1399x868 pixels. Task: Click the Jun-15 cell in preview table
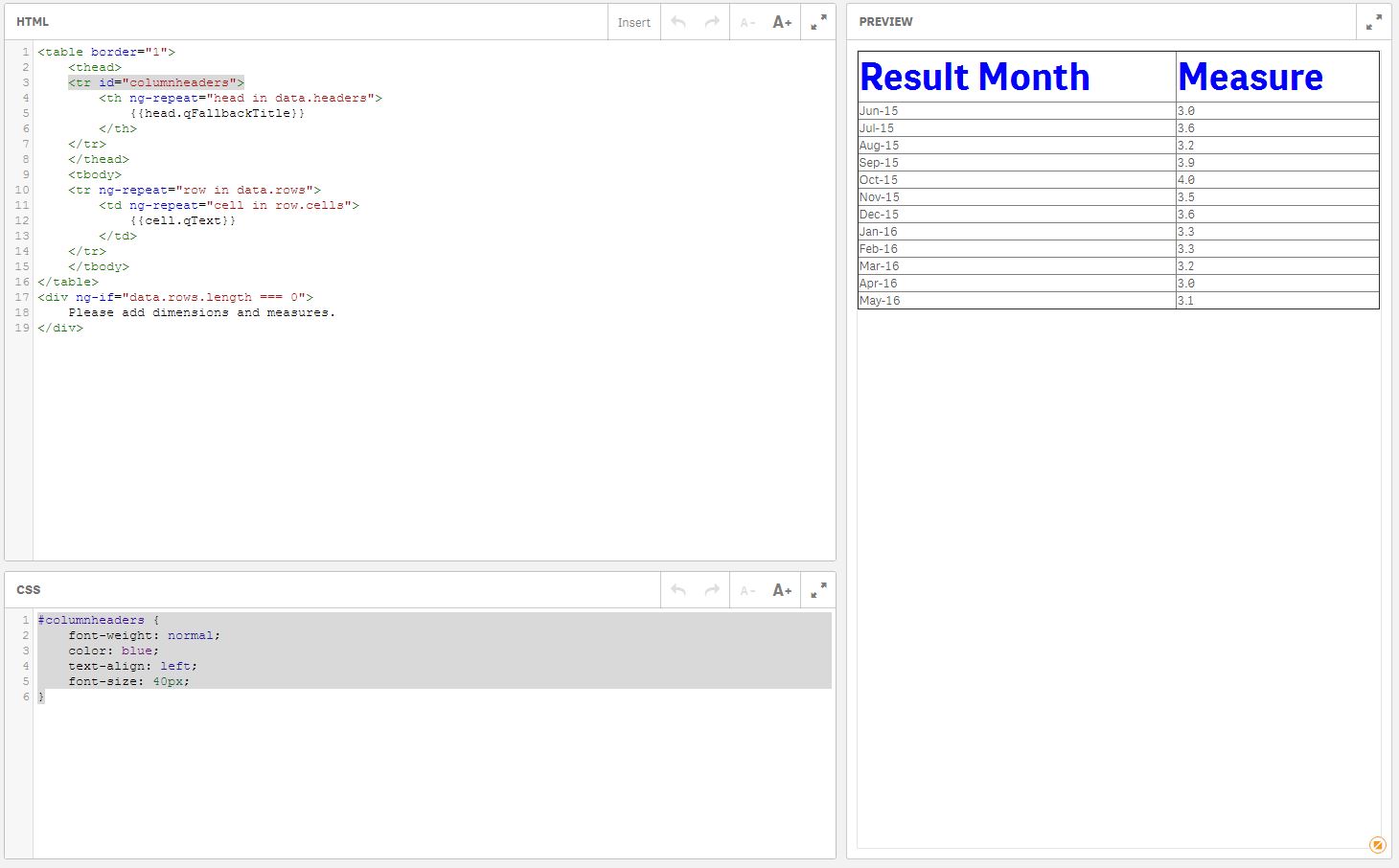click(x=1017, y=111)
